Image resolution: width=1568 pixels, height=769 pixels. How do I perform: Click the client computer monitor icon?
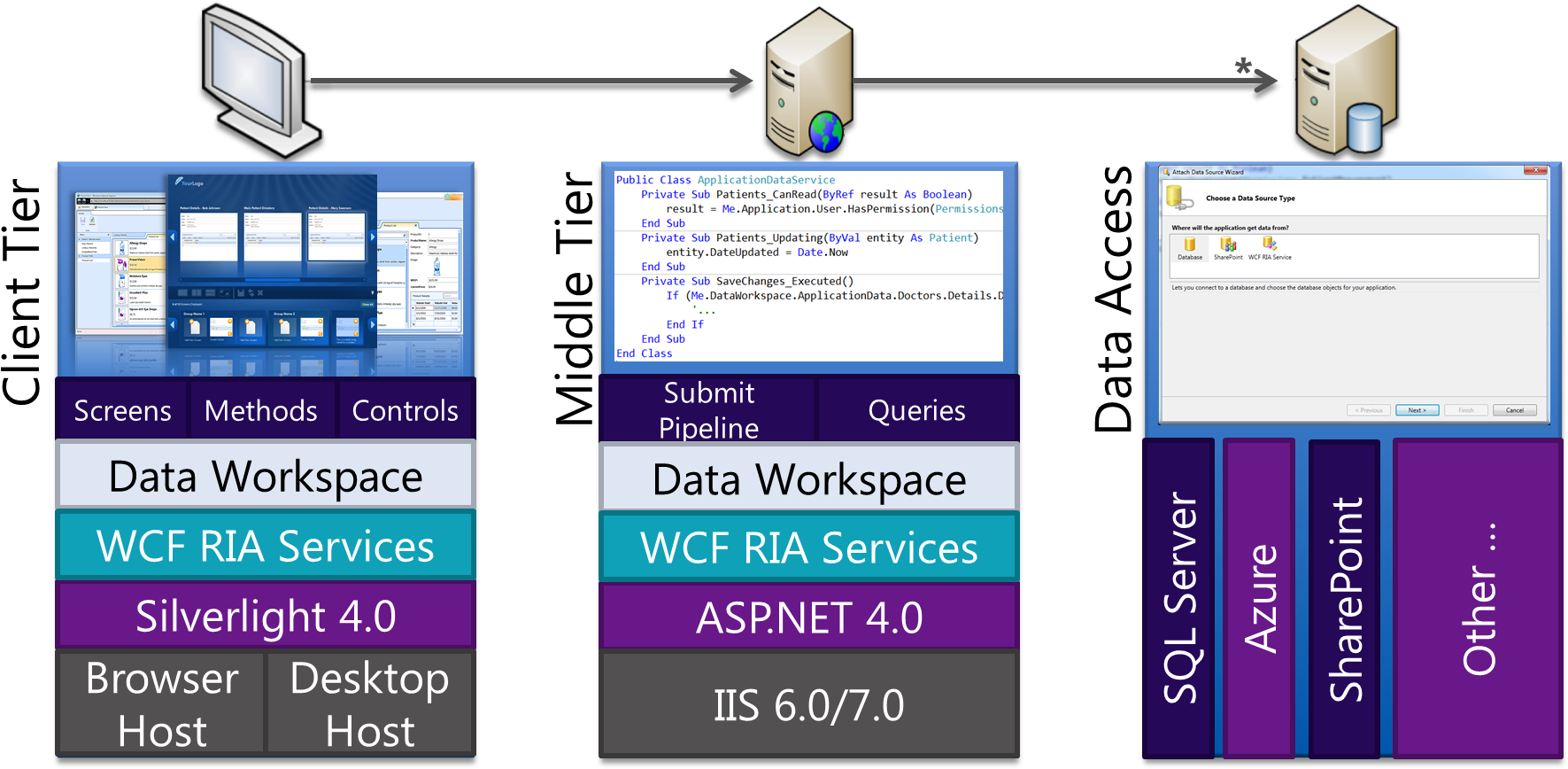tap(260, 82)
